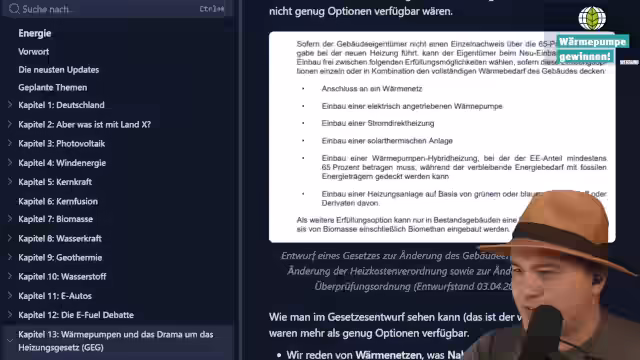Open 'Kapitel 9: Geothermie' entry

[60, 258]
